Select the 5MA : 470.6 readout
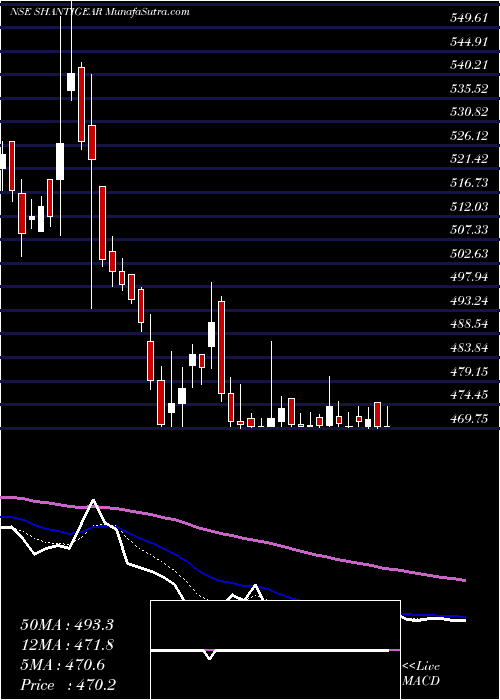Viewport: 500px width, 700px height. (62, 665)
